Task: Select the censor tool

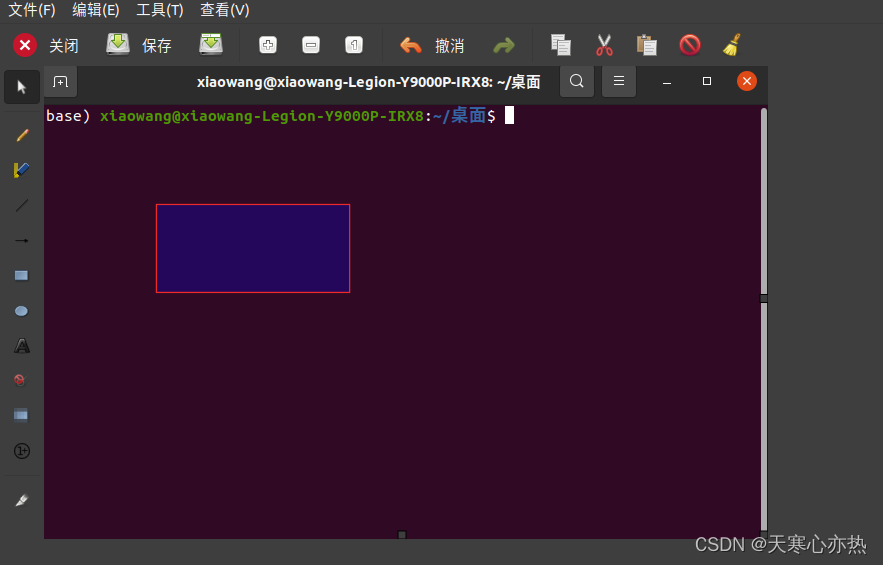Action: pyautogui.click(x=20, y=380)
